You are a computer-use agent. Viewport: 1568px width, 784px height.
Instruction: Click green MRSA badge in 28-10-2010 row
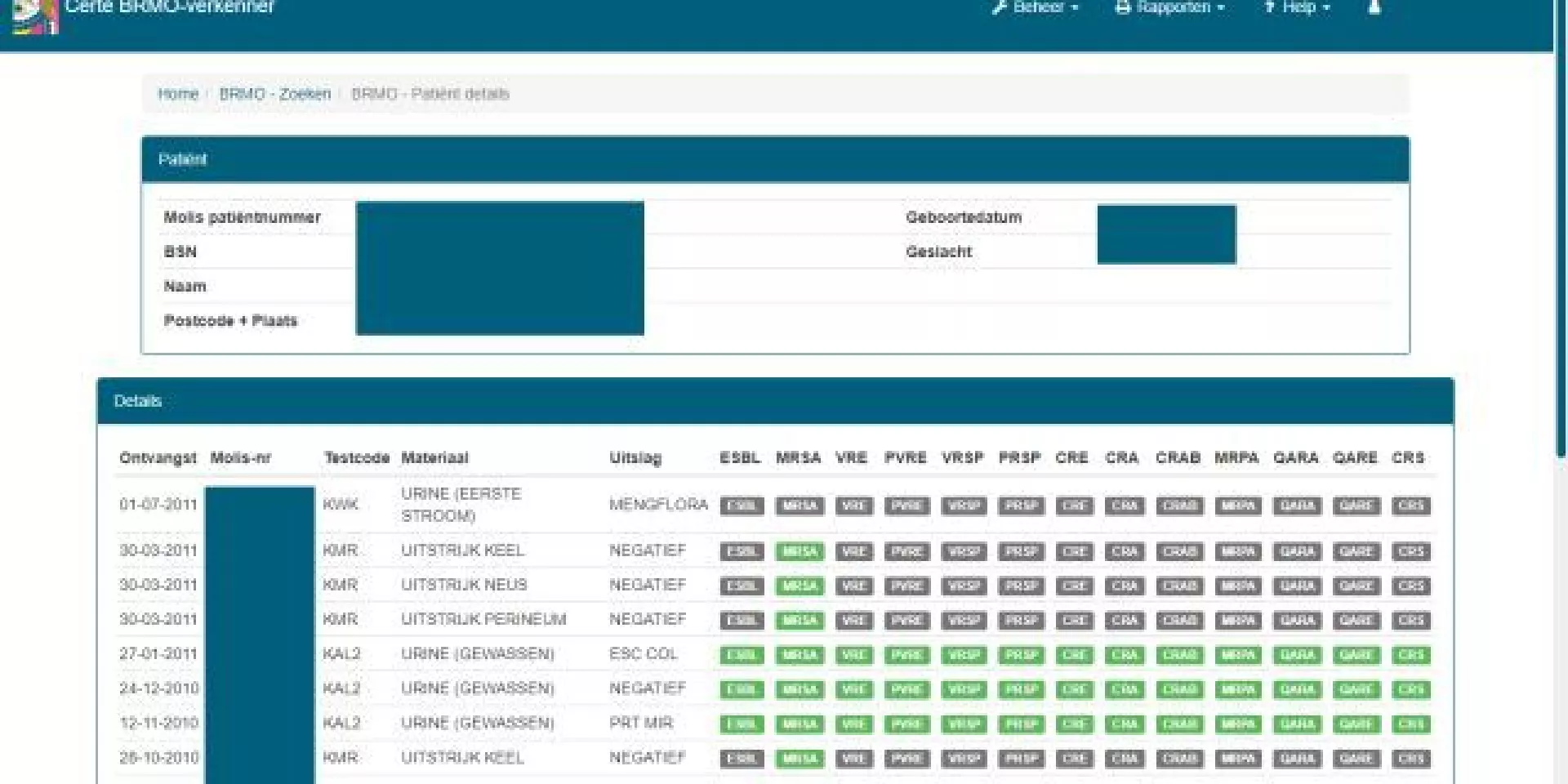(800, 759)
